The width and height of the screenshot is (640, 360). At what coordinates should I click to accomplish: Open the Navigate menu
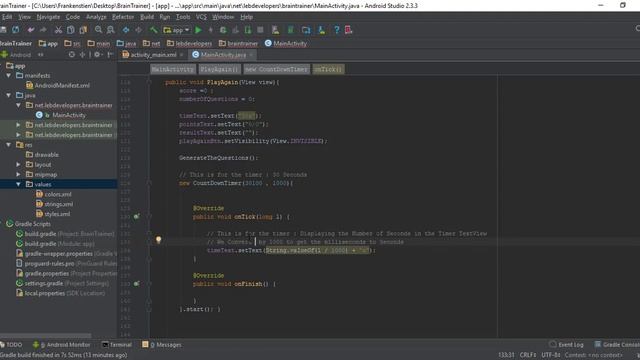point(48,17)
